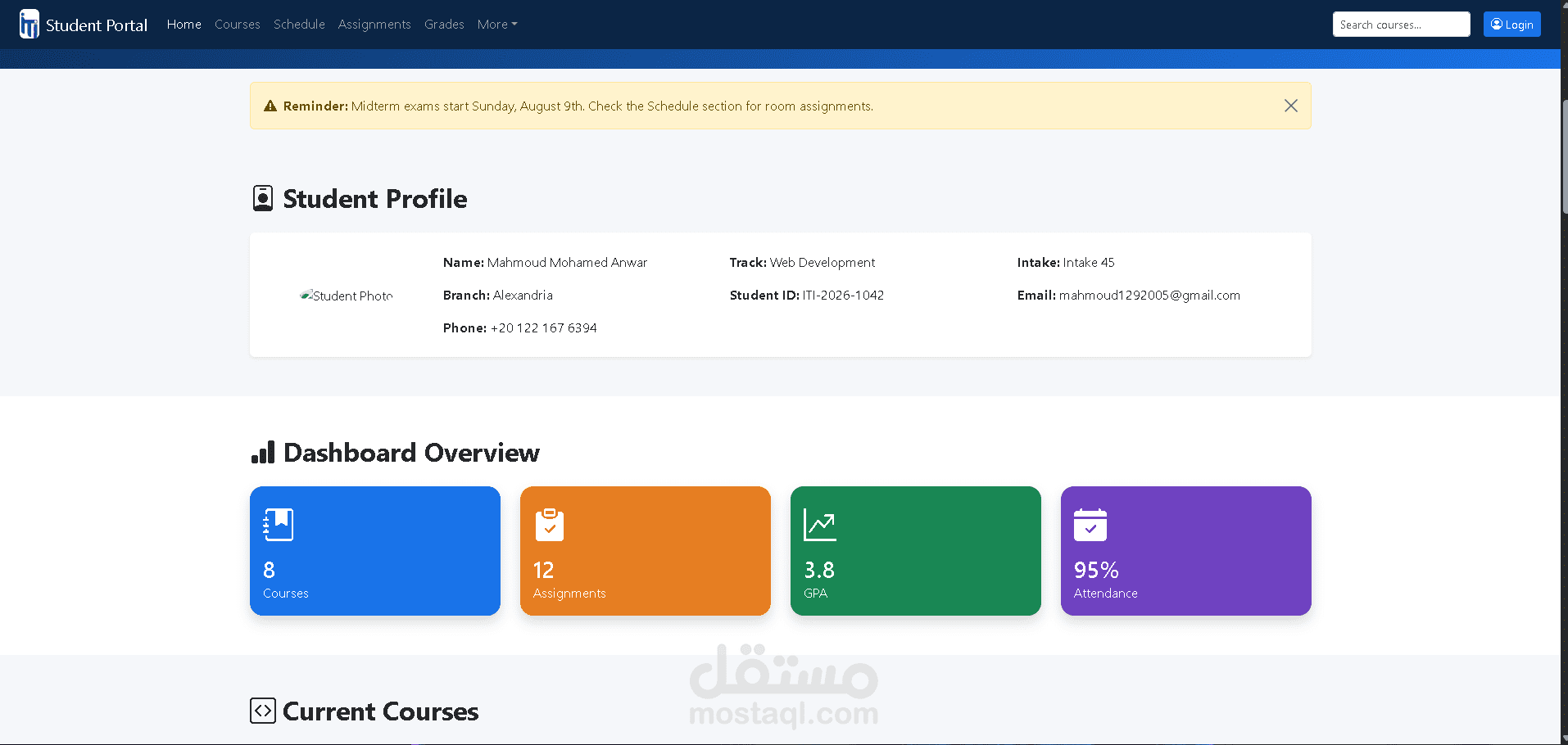Open the Grades nav item
Viewport: 1568px width, 745px height.
(x=444, y=25)
